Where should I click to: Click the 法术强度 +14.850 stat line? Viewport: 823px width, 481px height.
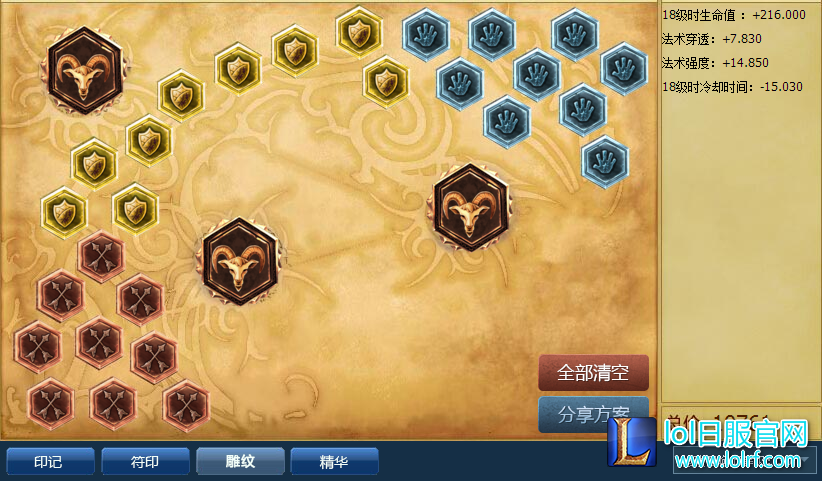click(x=715, y=63)
